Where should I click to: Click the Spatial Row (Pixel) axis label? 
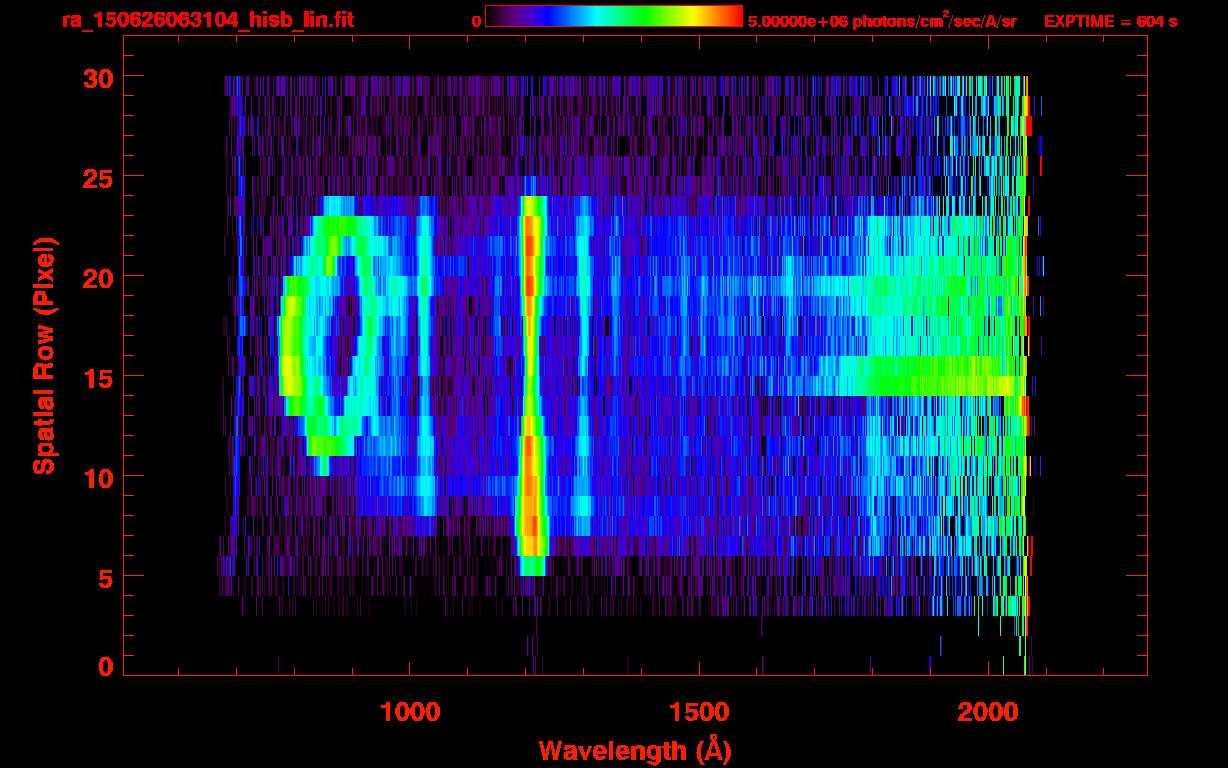(43, 355)
